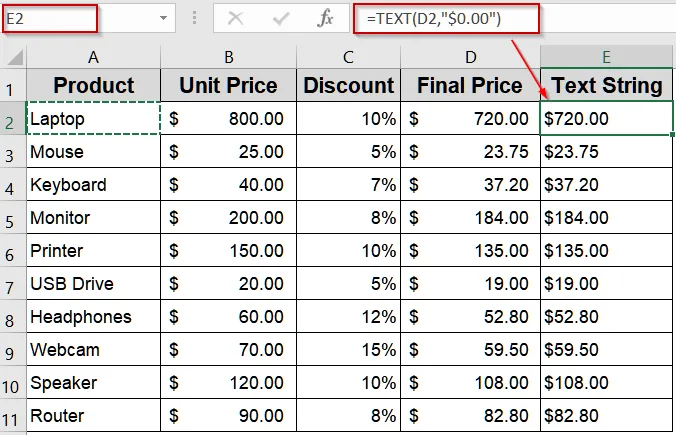Click final price cell 720.00
676x435 pixels.
pos(470,118)
